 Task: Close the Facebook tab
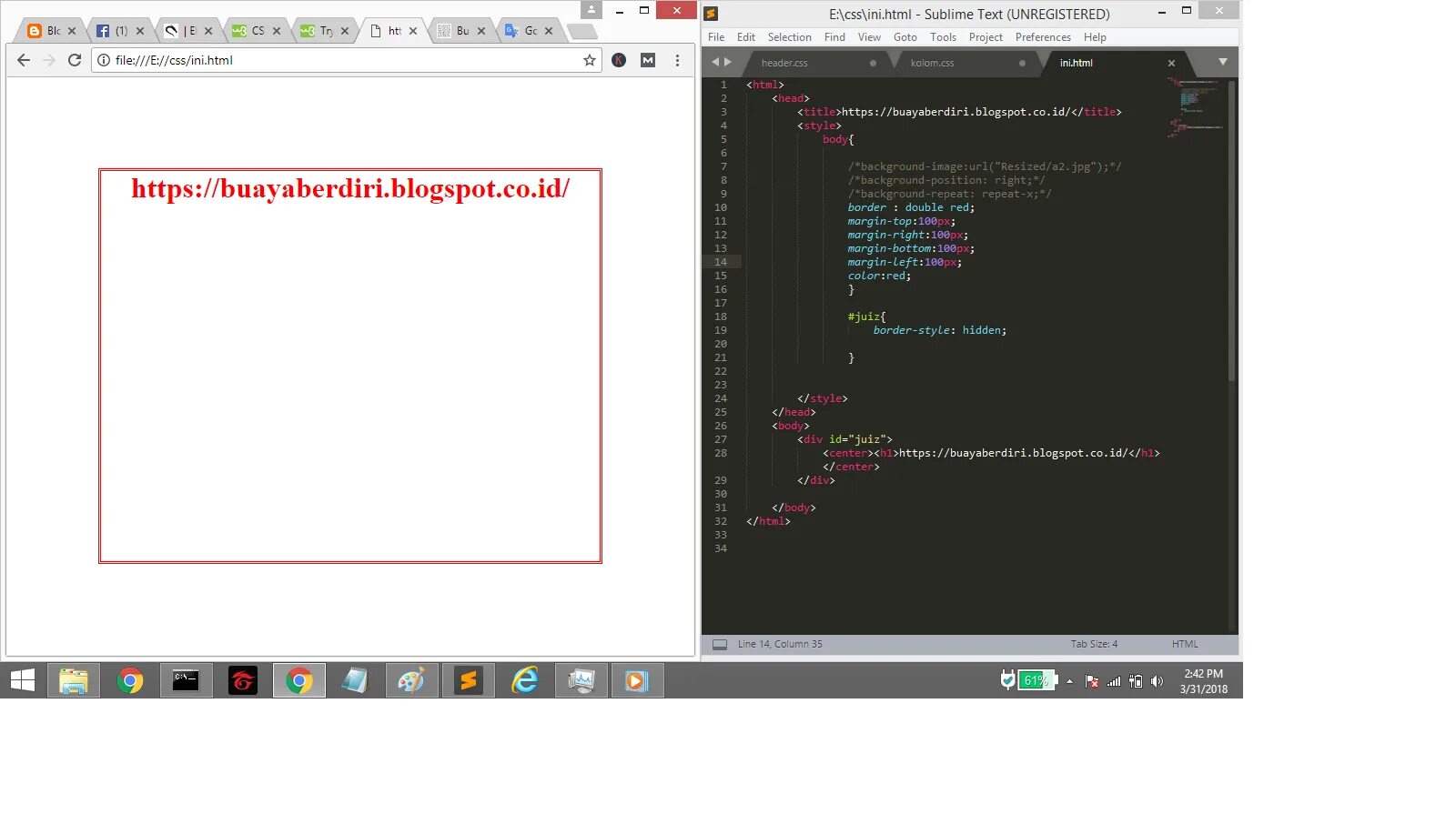coord(140,31)
